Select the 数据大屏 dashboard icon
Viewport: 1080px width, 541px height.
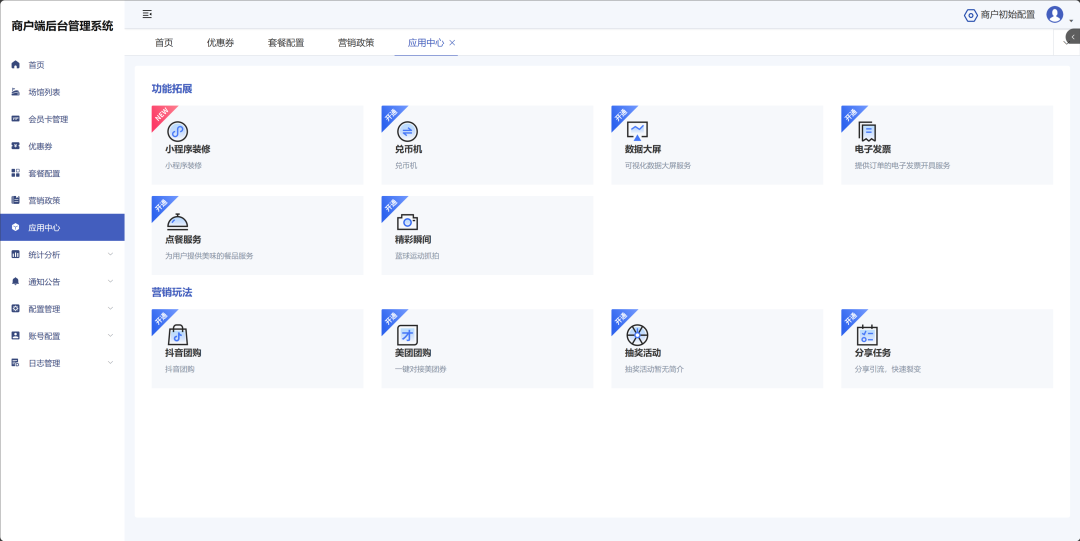[637, 131]
